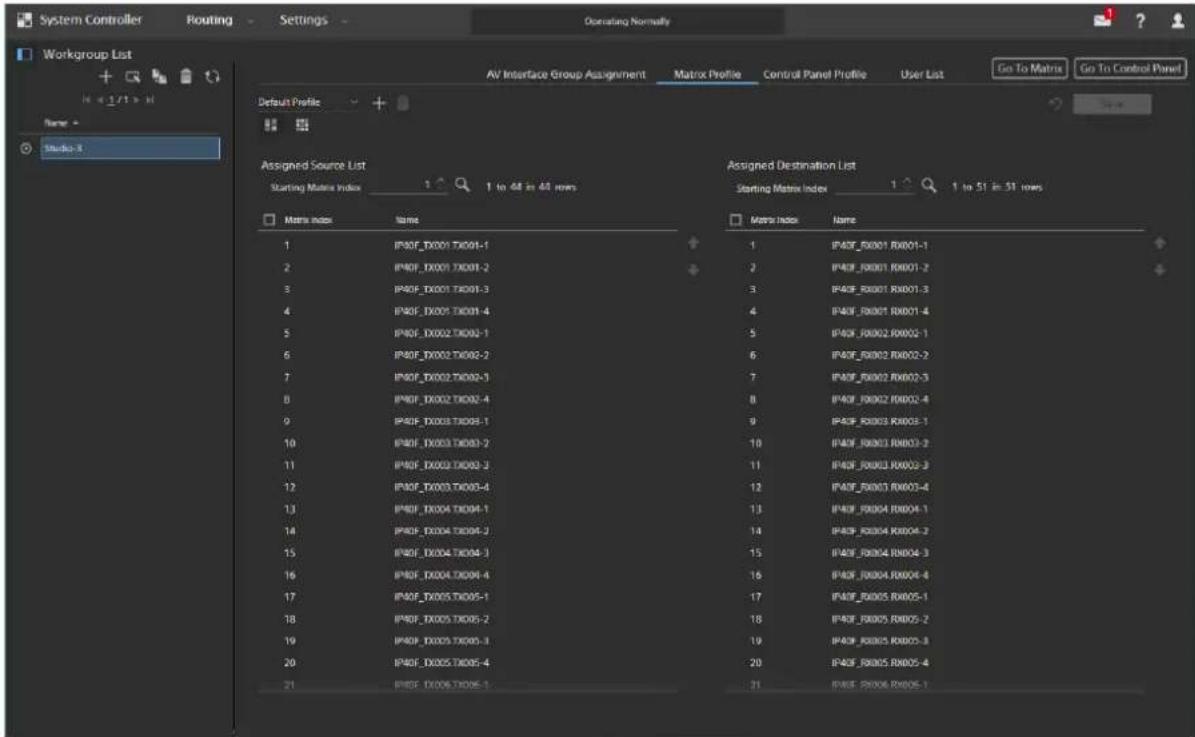Click the Operating Normally status bar
Image resolution: width=1195 pixels, height=737 pixels.
(x=627, y=21)
